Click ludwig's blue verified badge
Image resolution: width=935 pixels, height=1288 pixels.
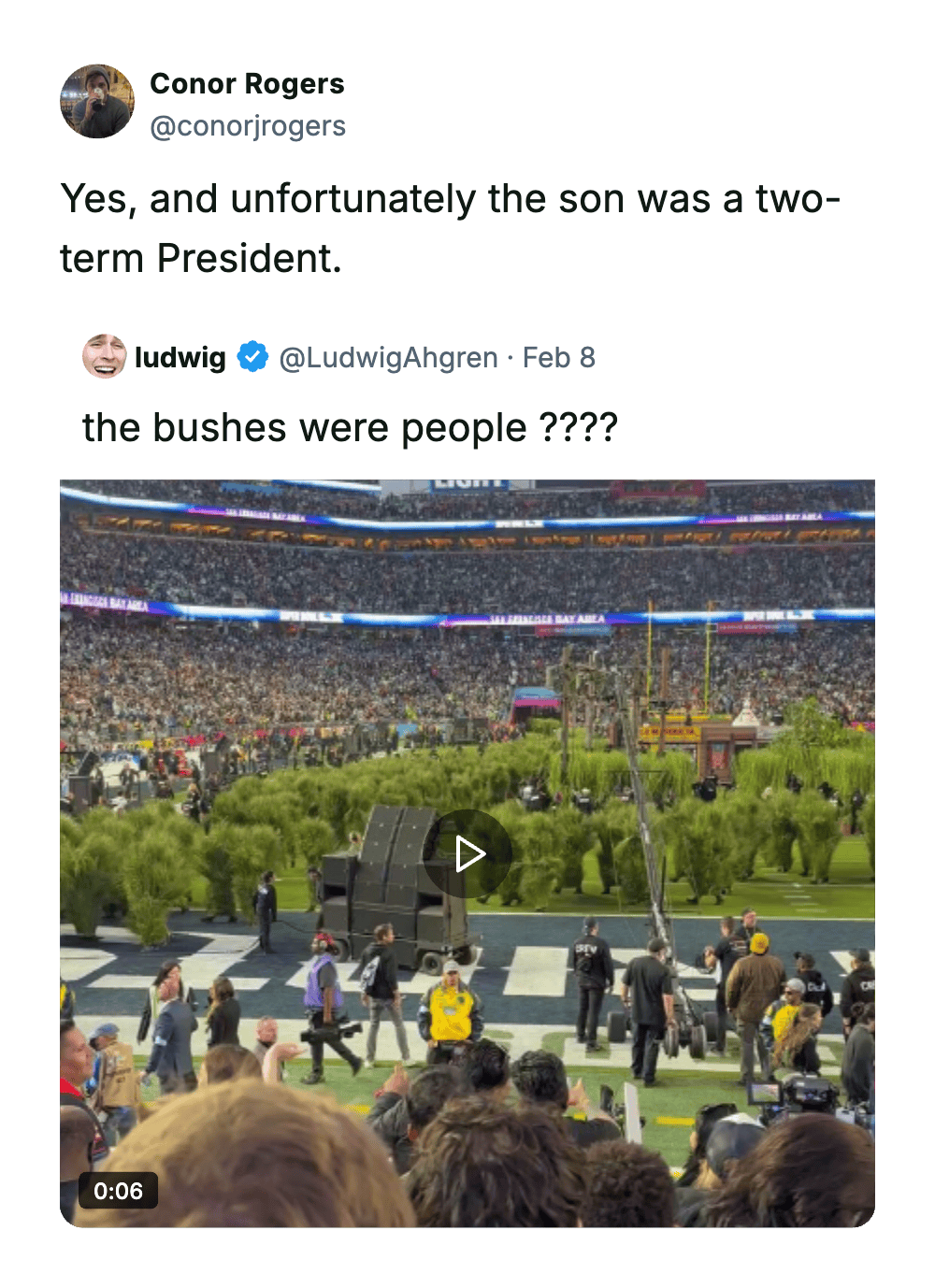click(x=252, y=357)
